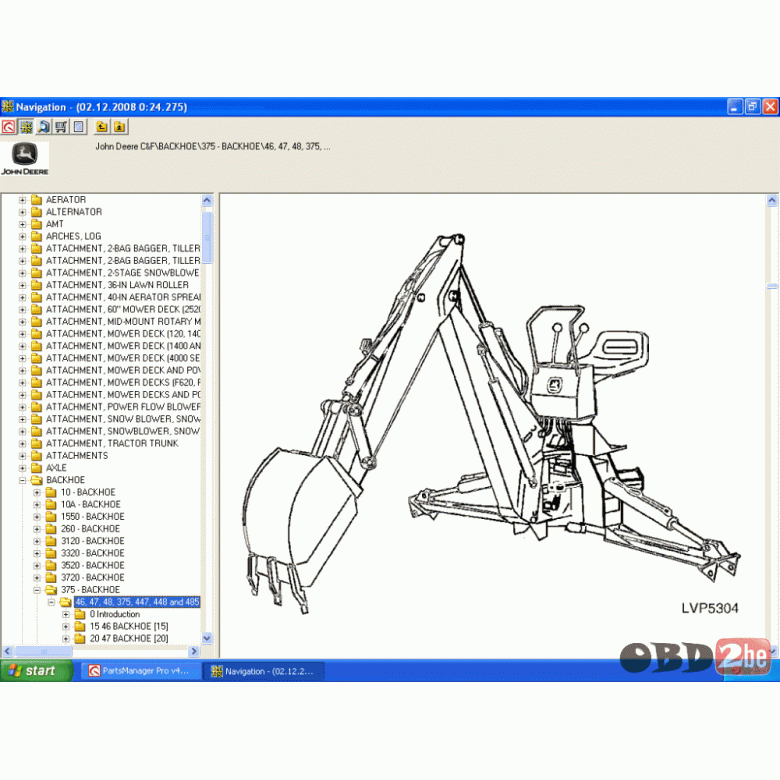
Task: Click the 3120 - BACKHOE folder icon
Action: [51, 541]
